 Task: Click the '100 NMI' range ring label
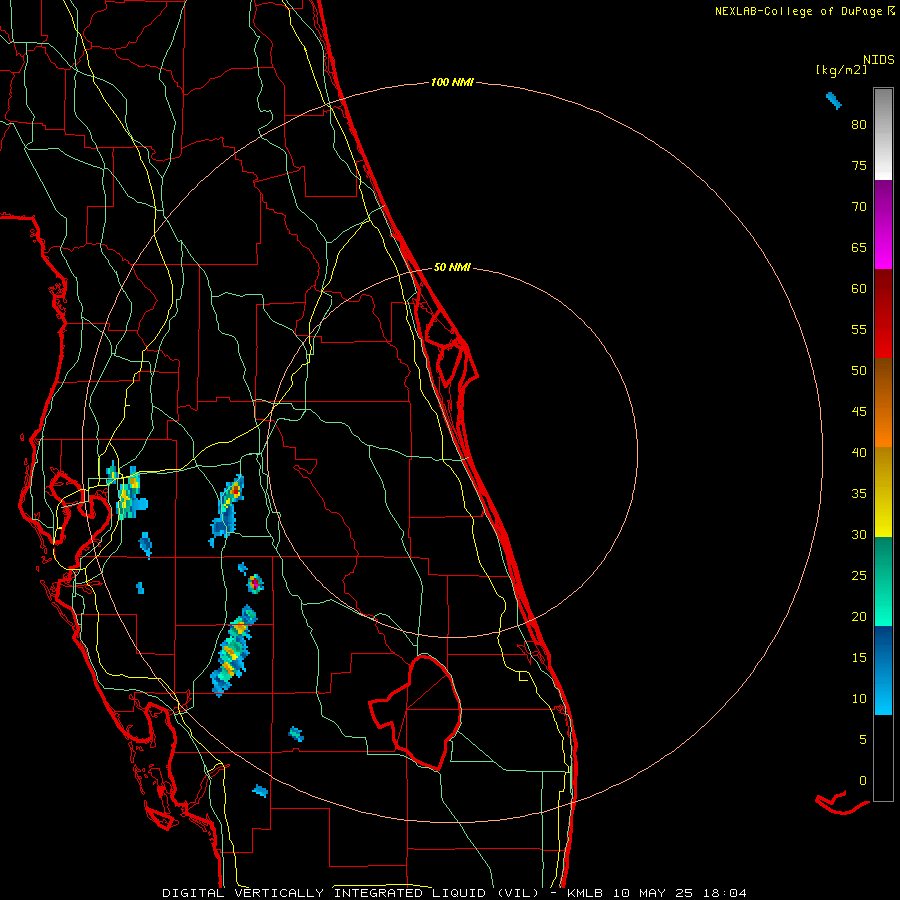point(452,83)
